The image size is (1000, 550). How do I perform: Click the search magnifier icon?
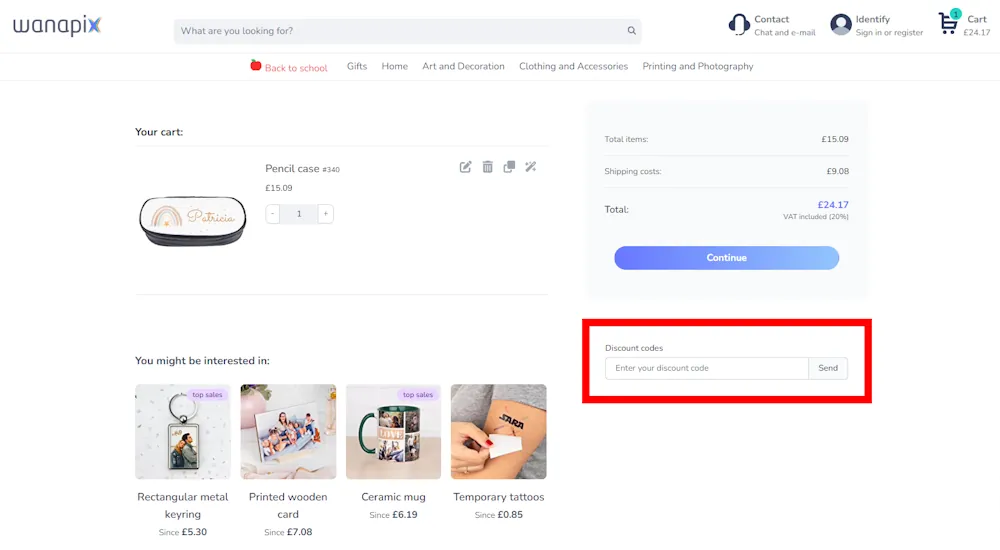click(x=631, y=31)
